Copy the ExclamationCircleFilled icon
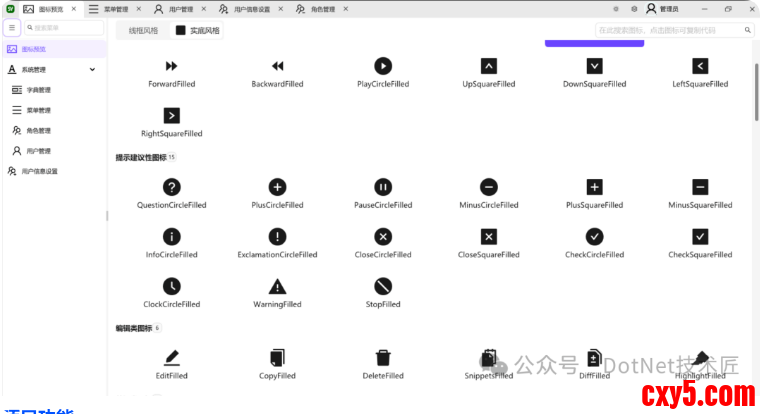Image resolution: width=760 pixels, height=414 pixels. click(x=277, y=237)
